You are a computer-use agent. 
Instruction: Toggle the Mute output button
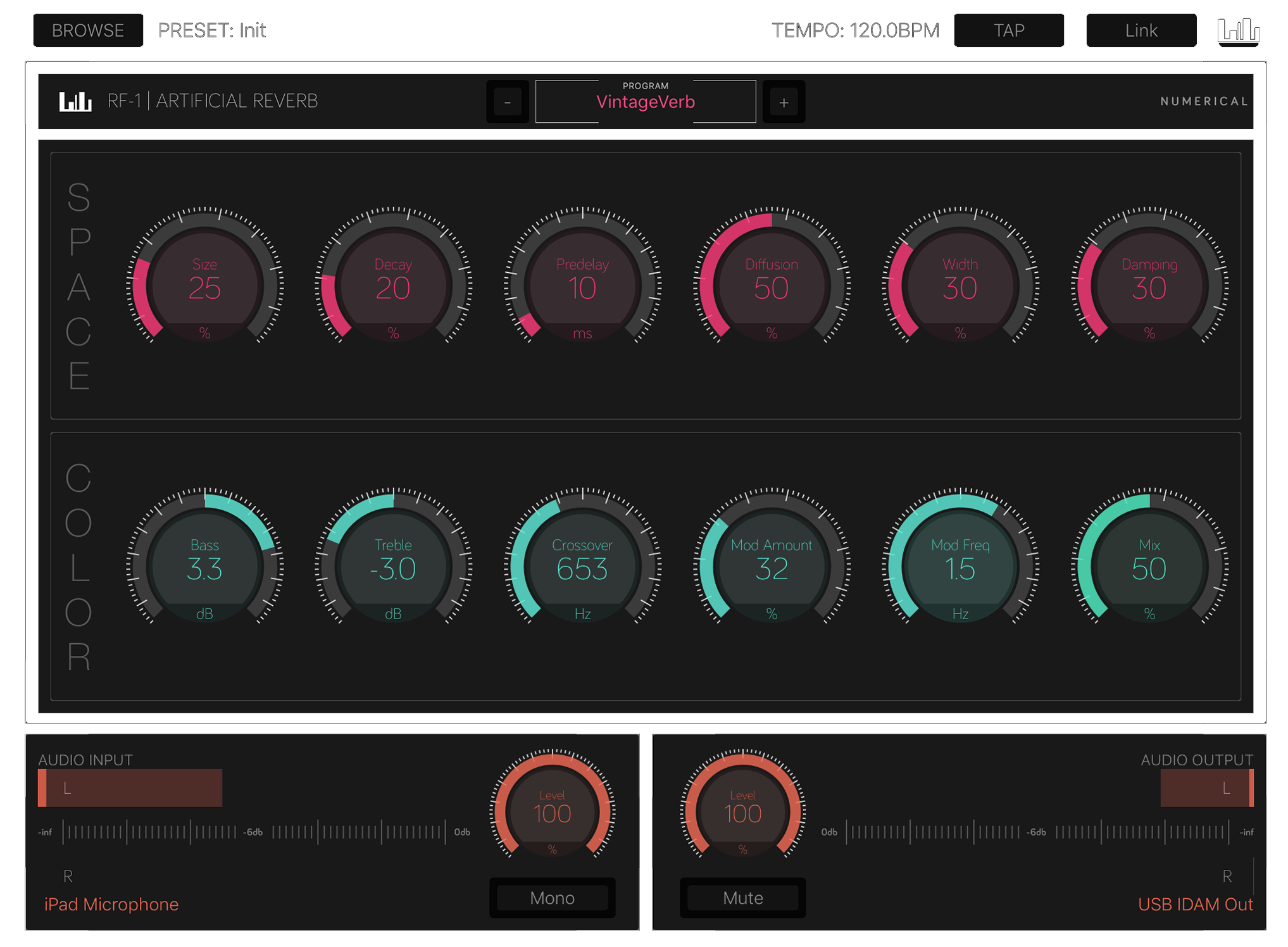(743, 898)
